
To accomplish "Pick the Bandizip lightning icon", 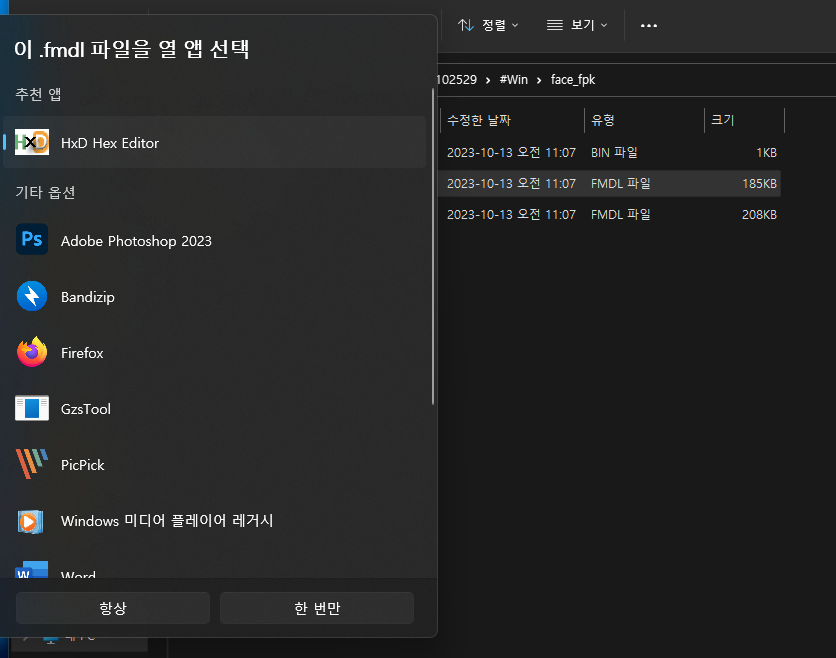I will coord(32,296).
